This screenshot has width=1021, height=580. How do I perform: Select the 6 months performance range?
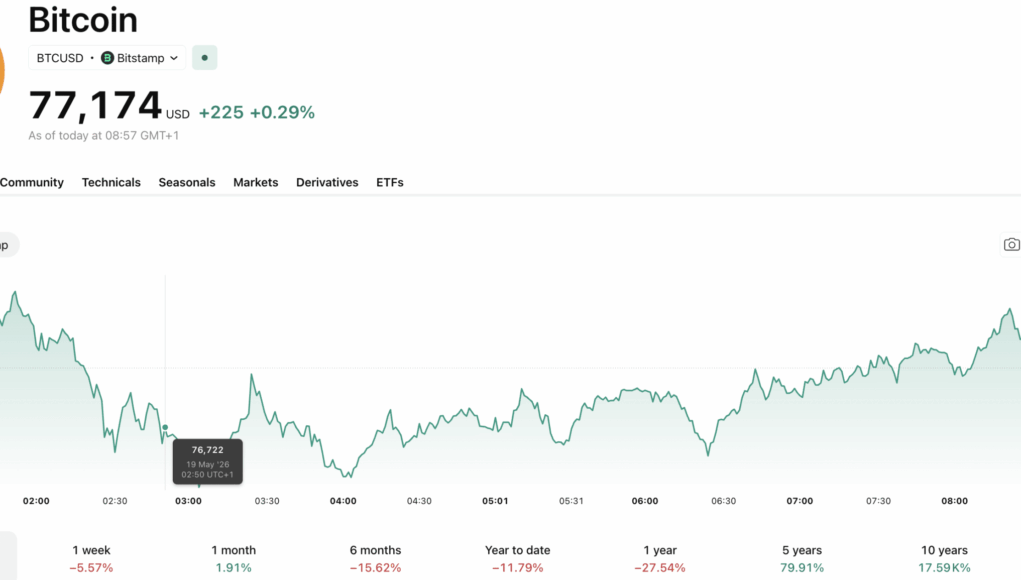coord(376,559)
